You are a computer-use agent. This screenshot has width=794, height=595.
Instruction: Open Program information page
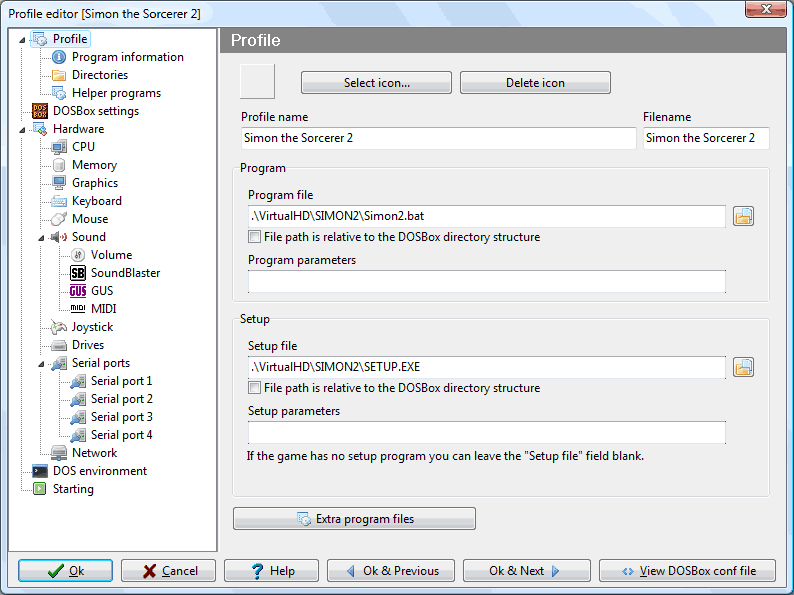pyautogui.click(x=128, y=57)
